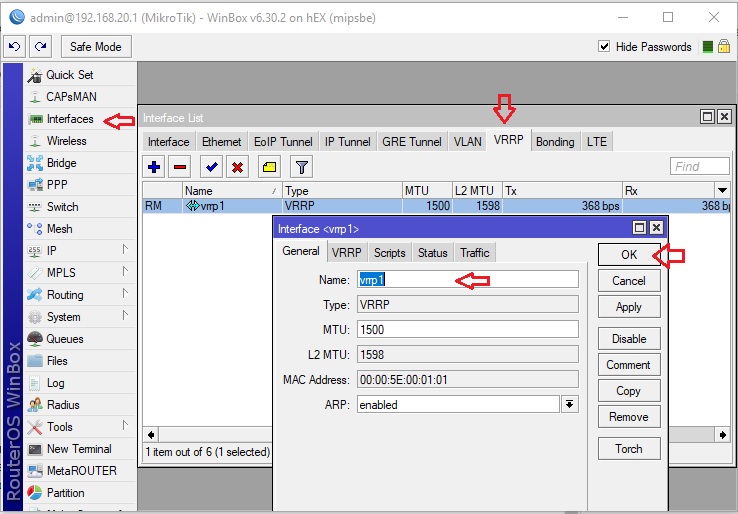
Task: Open the column chooser dropdown arrow
Action: click(x=722, y=191)
